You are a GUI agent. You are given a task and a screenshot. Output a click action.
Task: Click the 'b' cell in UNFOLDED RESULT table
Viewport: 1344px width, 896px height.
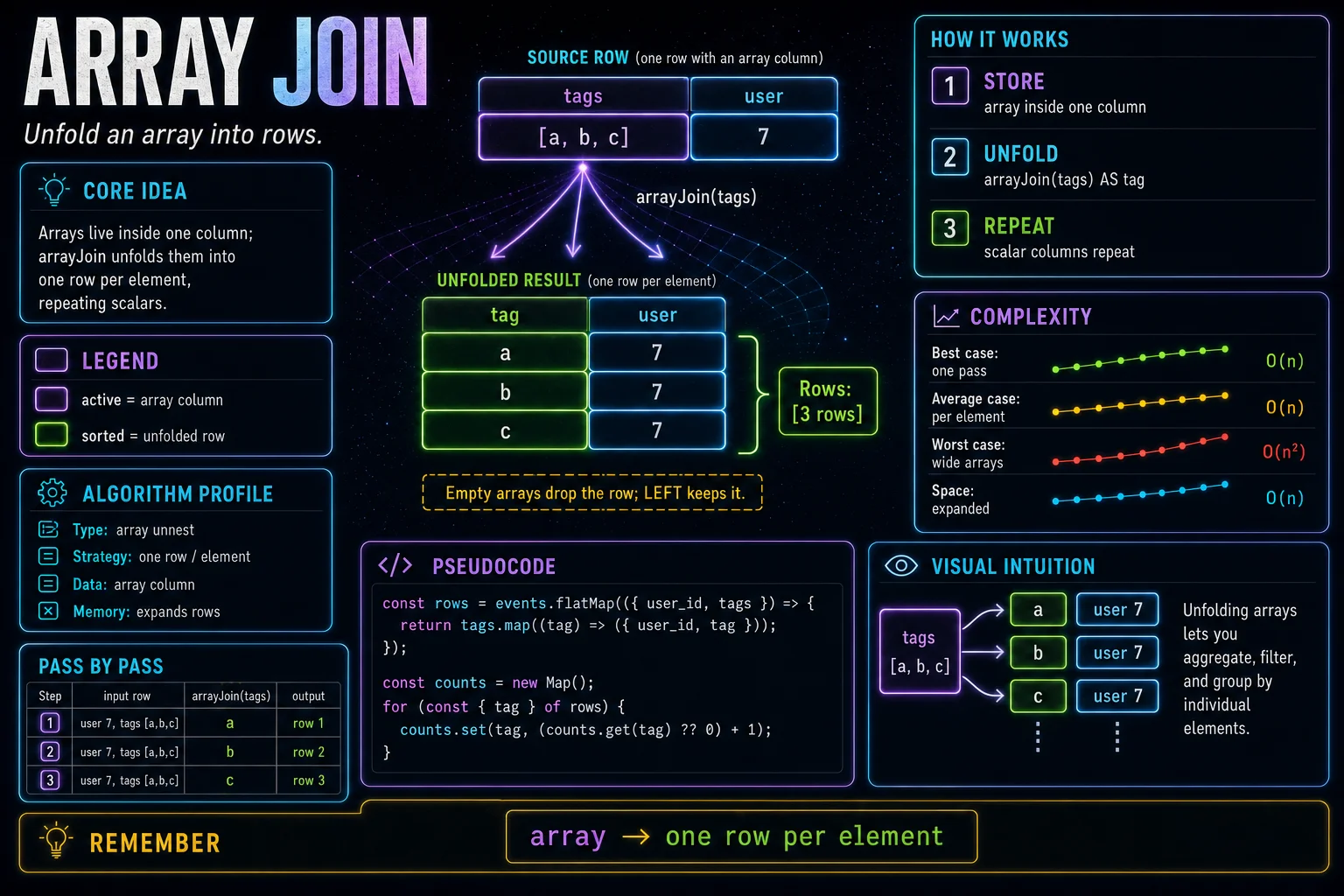[x=505, y=392]
